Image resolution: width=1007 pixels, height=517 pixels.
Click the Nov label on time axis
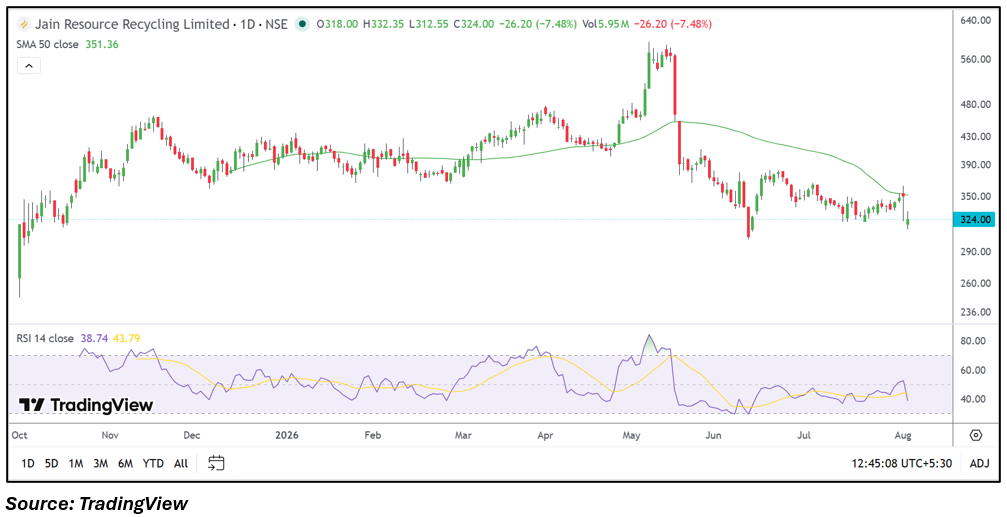pyautogui.click(x=112, y=435)
